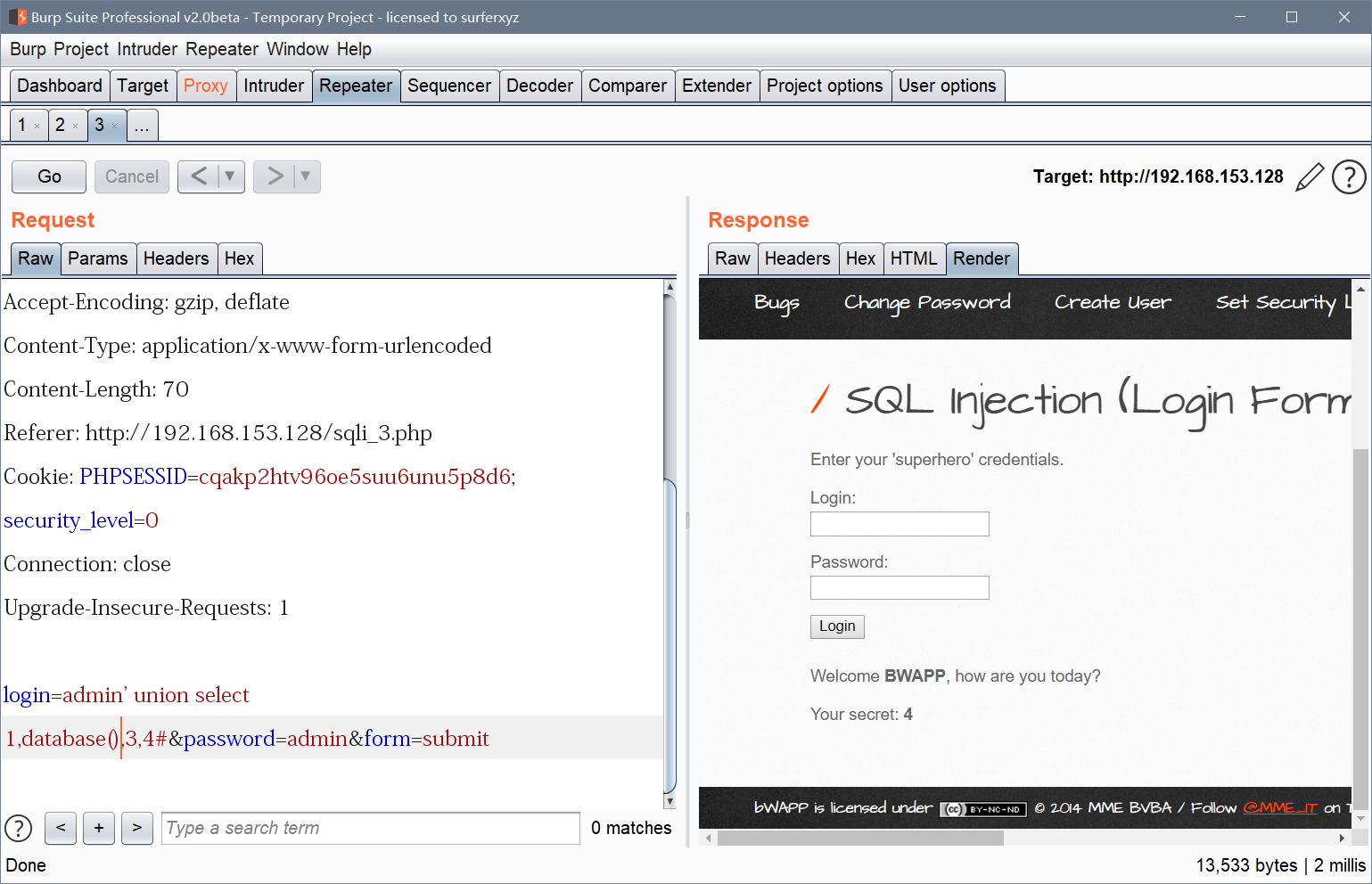Click the pencil icon to edit target
The height and width of the screenshot is (884, 1372).
[x=1309, y=176]
